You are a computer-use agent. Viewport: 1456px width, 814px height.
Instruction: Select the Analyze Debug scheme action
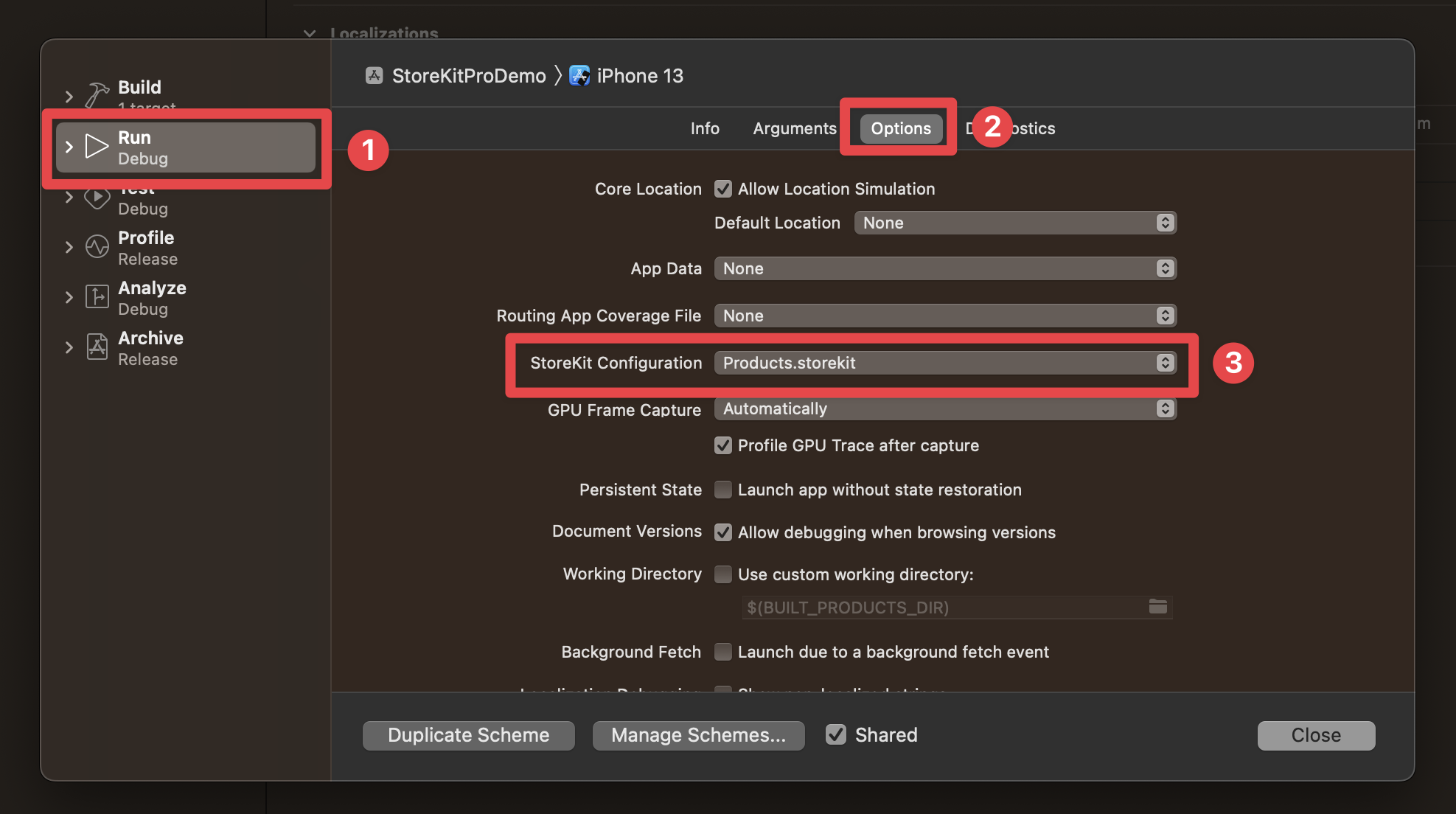[186, 298]
